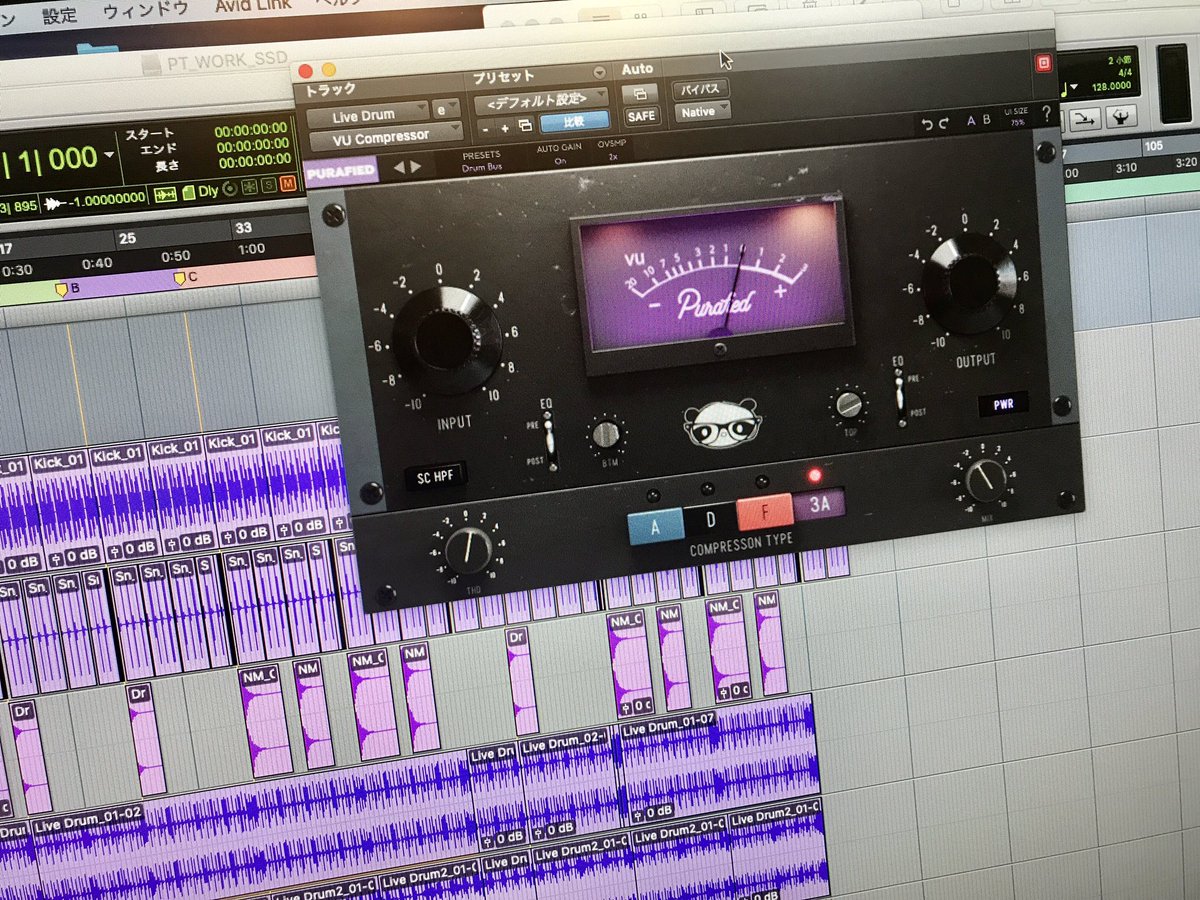Click the S solo indicator in counter bar
The width and height of the screenshot is (1200, 900).
tap(269, 186)
